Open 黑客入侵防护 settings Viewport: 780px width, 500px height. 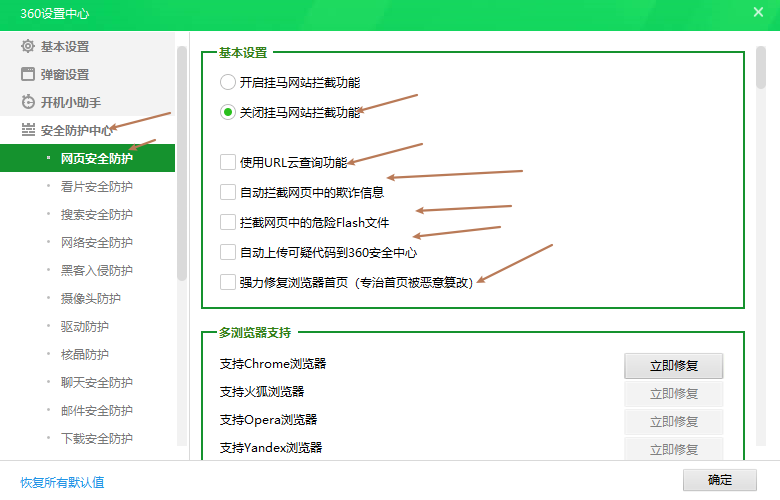point(97,270)
